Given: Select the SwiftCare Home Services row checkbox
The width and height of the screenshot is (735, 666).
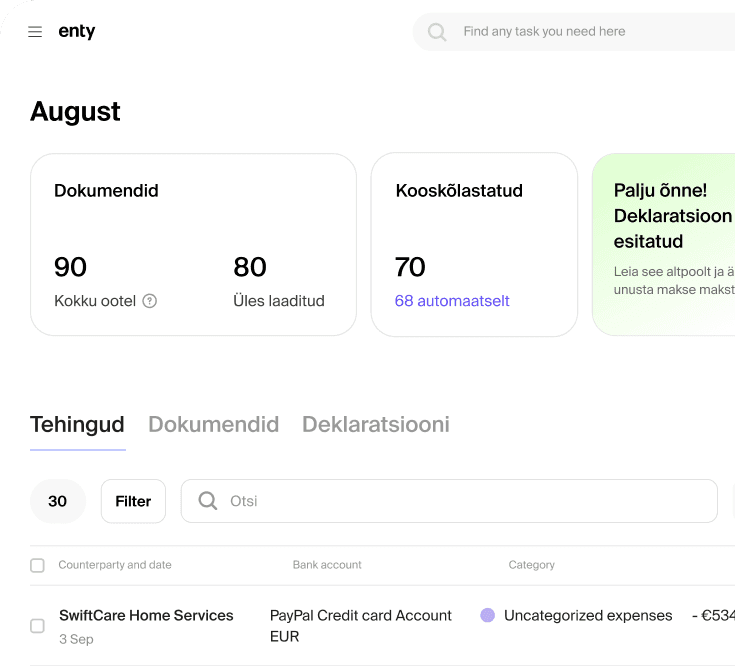Looking at the screenshot, I should pos(37,626).
